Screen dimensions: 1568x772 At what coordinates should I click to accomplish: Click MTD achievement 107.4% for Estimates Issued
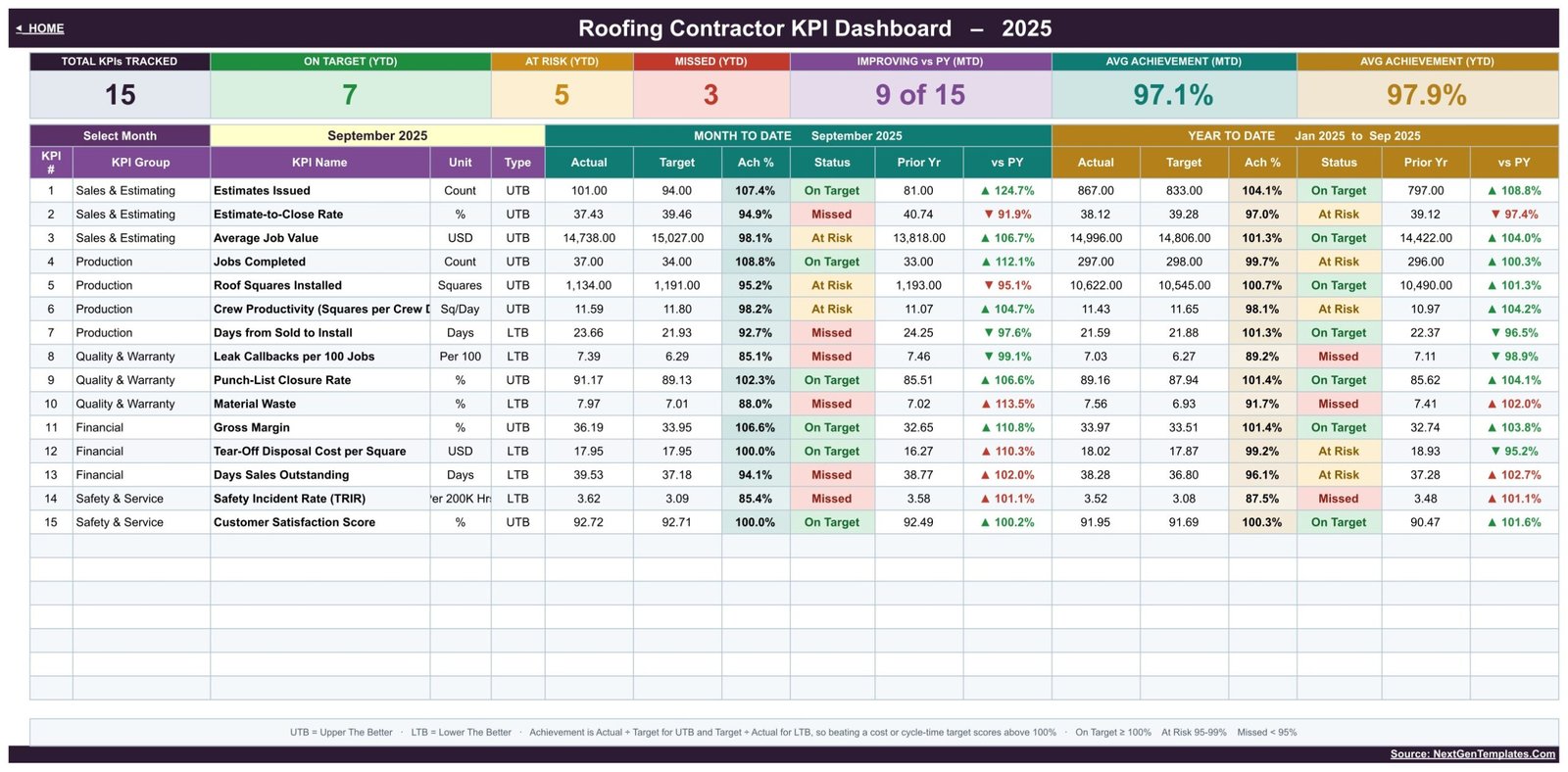(756, 191)
